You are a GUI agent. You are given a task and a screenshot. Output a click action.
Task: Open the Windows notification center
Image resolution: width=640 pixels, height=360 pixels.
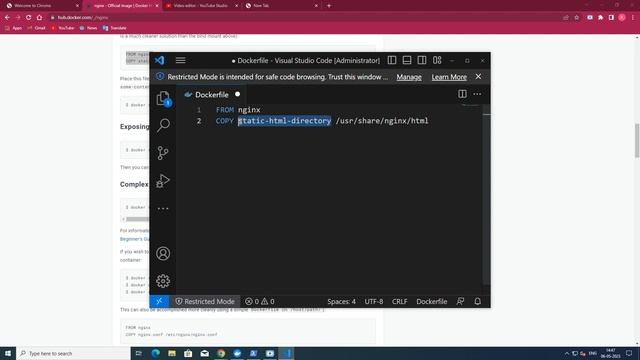(629, 353)
